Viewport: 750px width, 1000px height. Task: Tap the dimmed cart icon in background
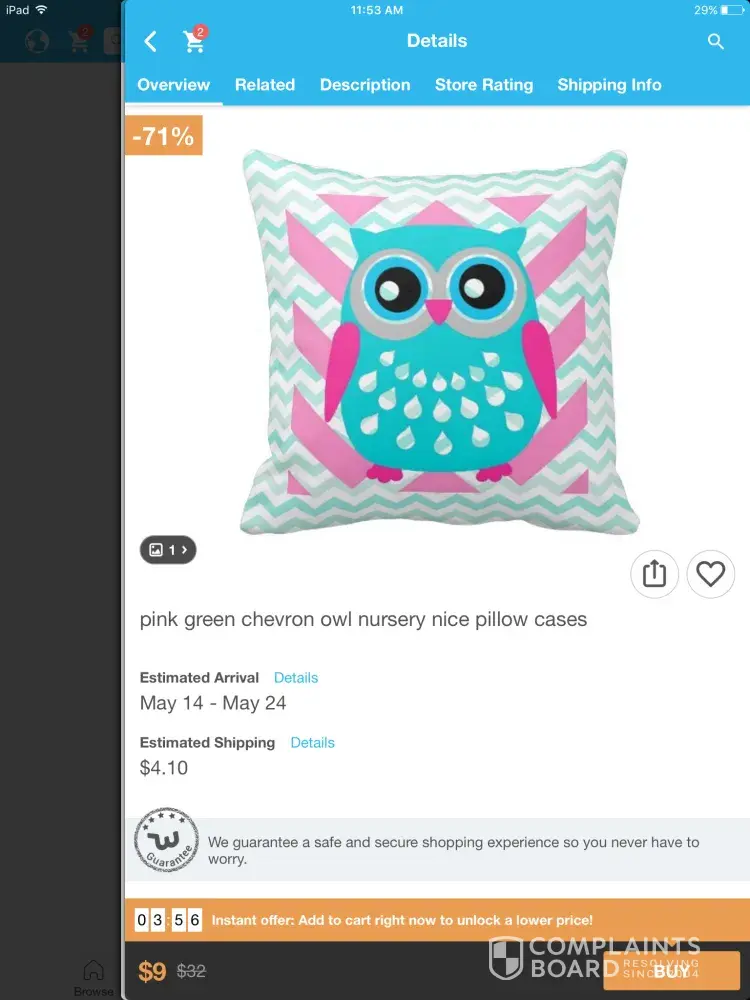(x=80, y=40)
